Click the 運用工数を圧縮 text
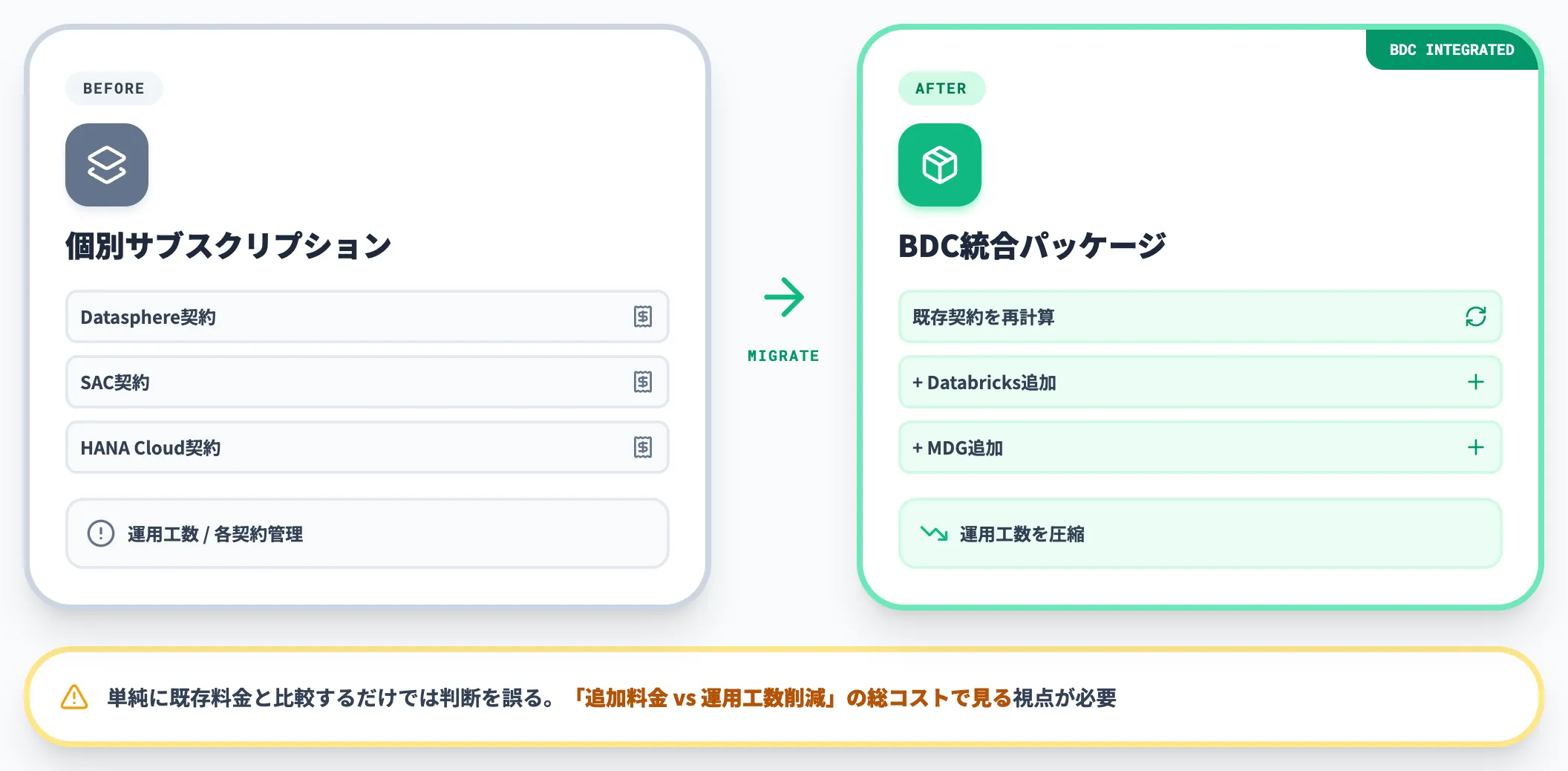The height and width of the screenshot is (771, 1568). [1022, 534]
